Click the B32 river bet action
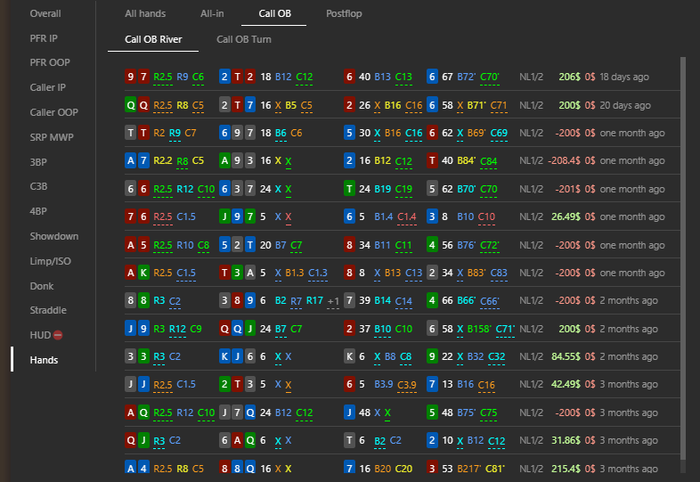This screenshot has height=482, width=700. coord(475,357)
